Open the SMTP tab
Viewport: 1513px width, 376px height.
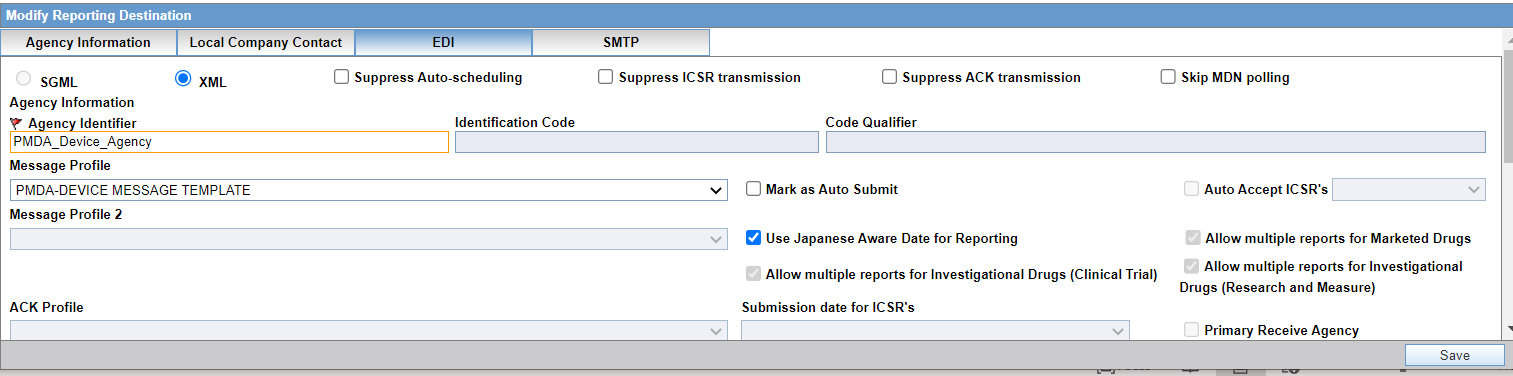621,42
